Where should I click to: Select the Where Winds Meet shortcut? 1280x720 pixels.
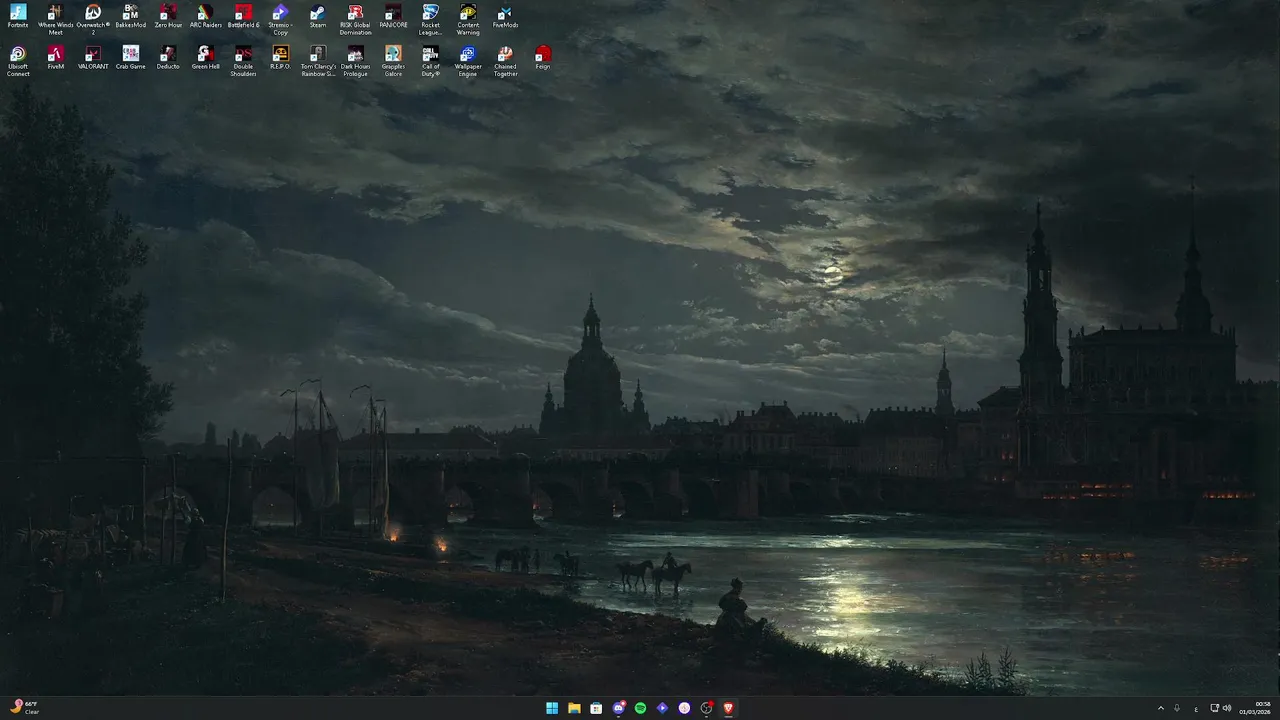56,20
